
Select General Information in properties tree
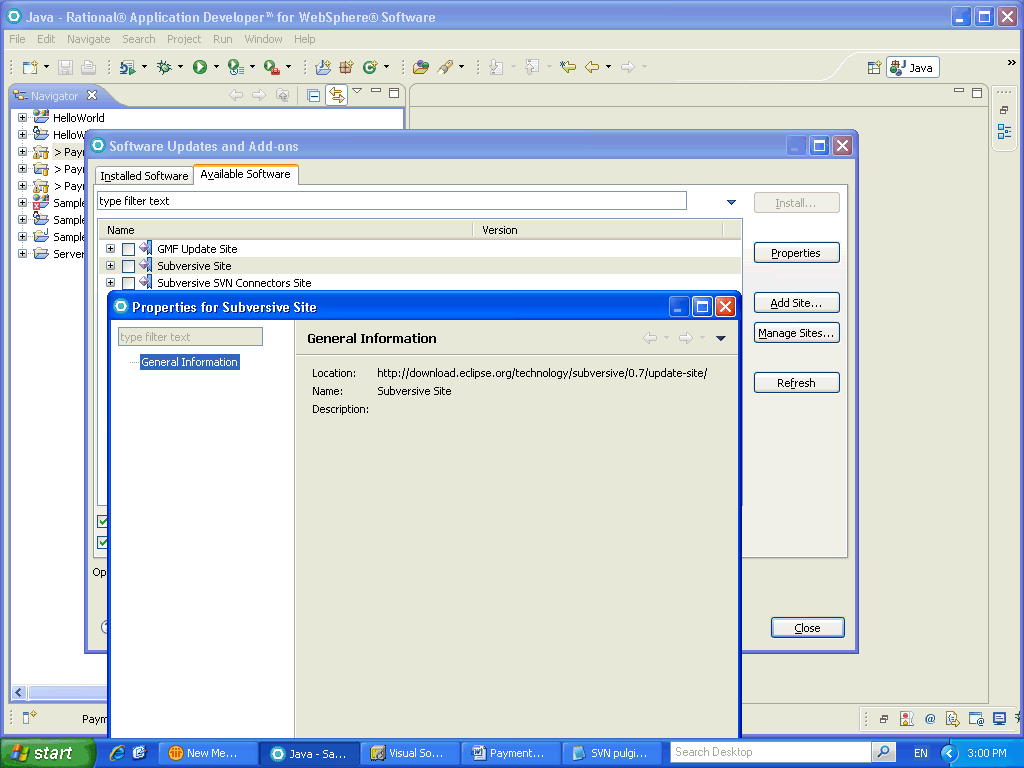click(x=189, y=362)
